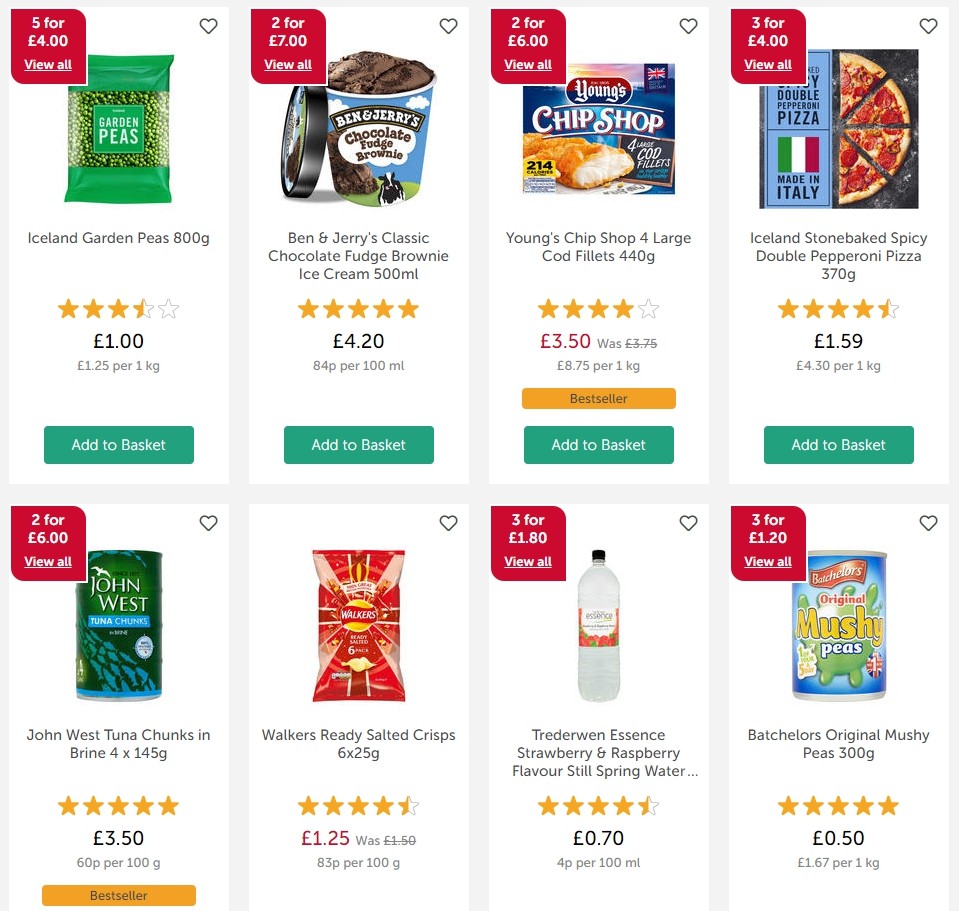The width and height of the screenshot is (959, 911).
Task: Add Ben & Jerry's Fudge Brownie to basket
Action: pyautogui.click(x=358, y=445)
